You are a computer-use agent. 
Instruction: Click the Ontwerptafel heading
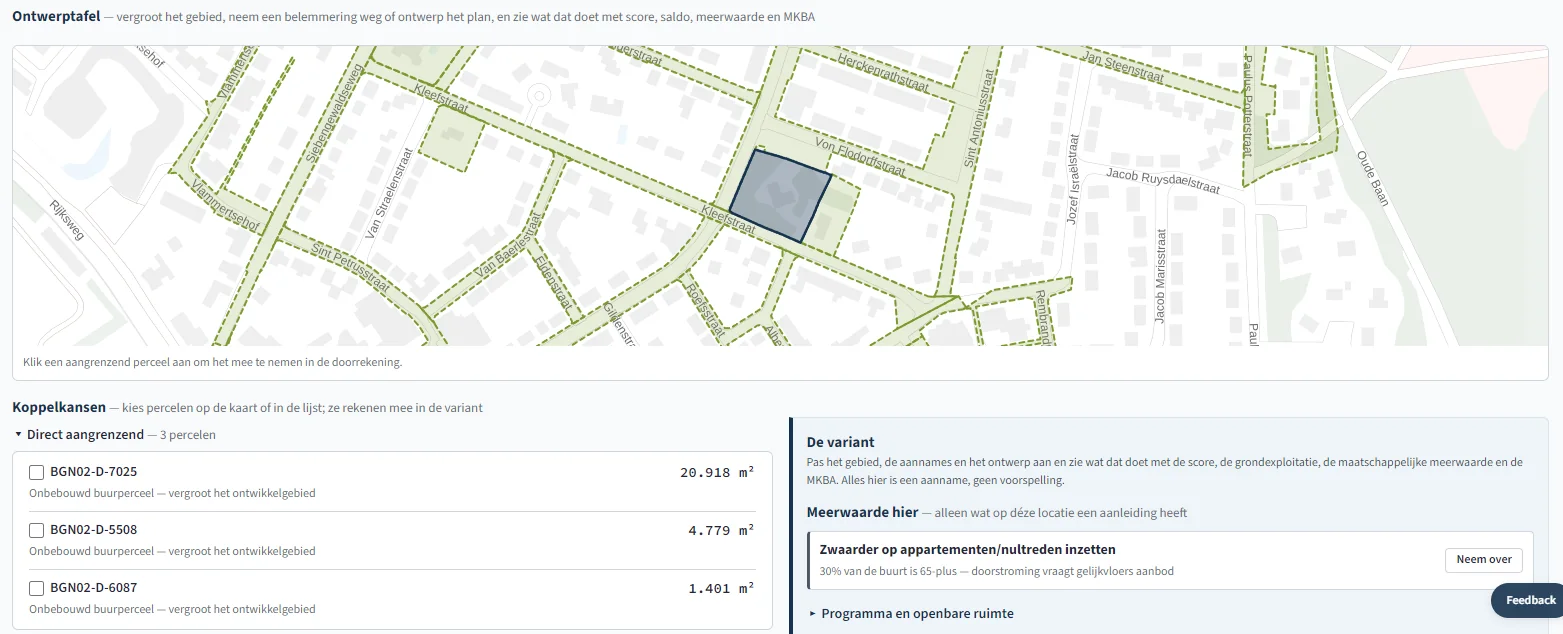[56, 17]
